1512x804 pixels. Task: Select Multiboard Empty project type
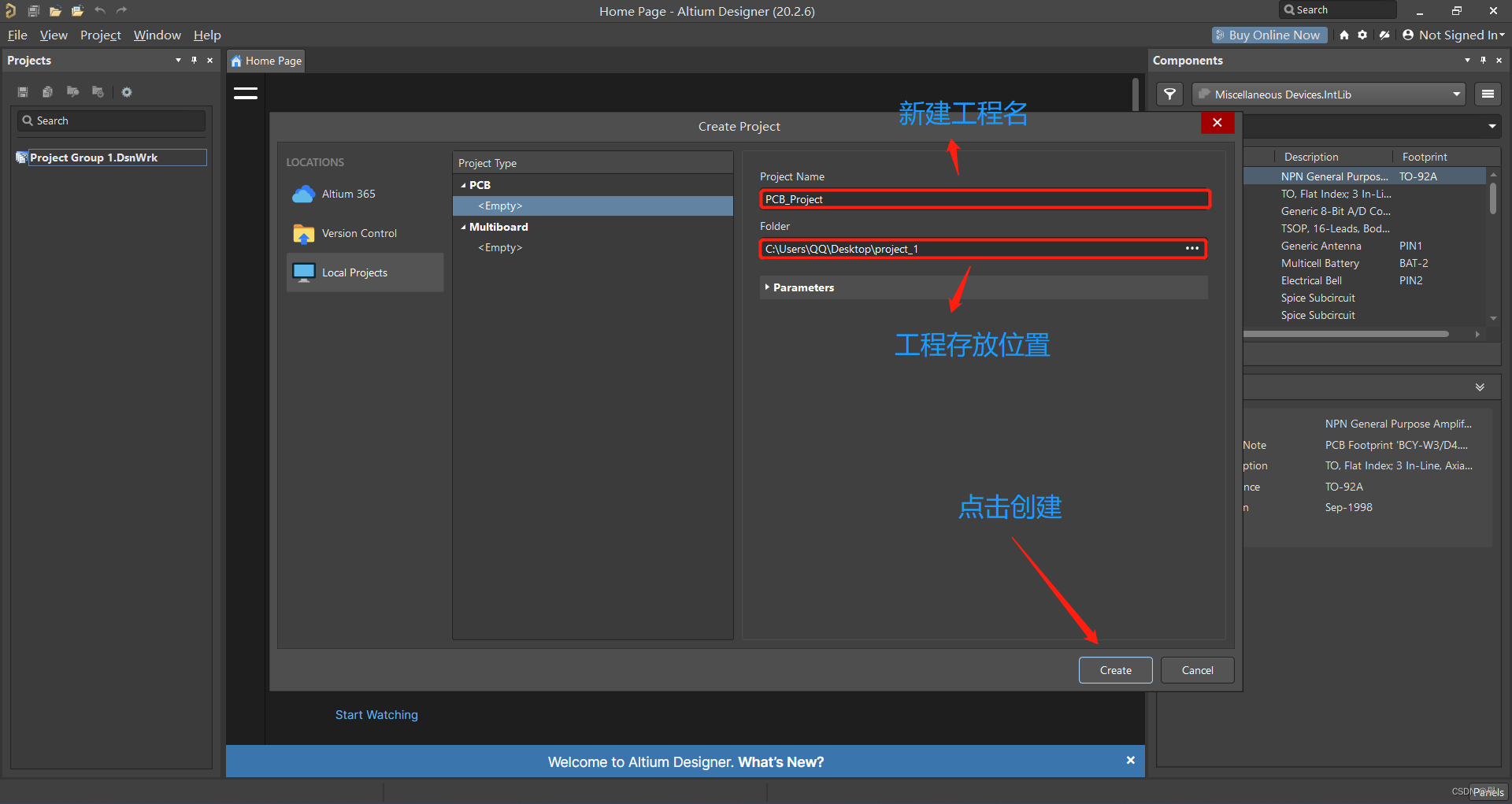pos(593,247)
